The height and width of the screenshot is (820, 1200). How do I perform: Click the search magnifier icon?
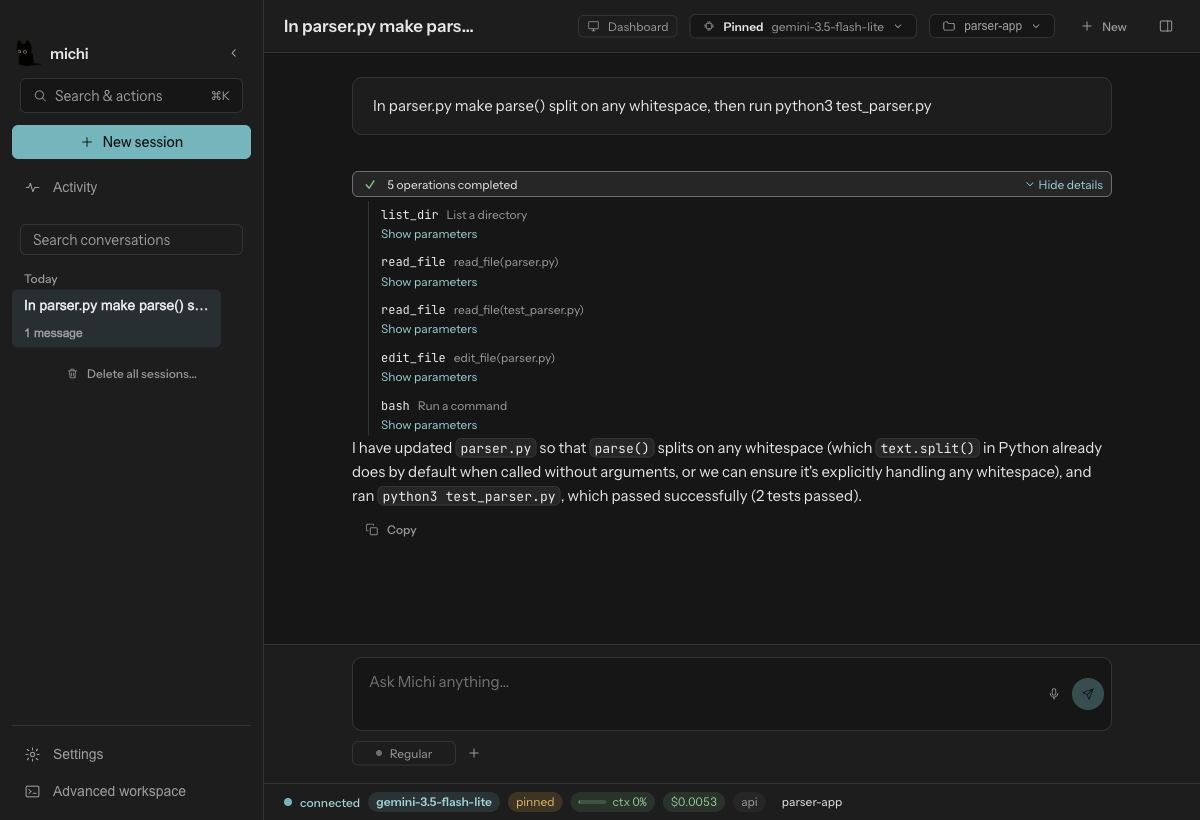tap(40, 96)
